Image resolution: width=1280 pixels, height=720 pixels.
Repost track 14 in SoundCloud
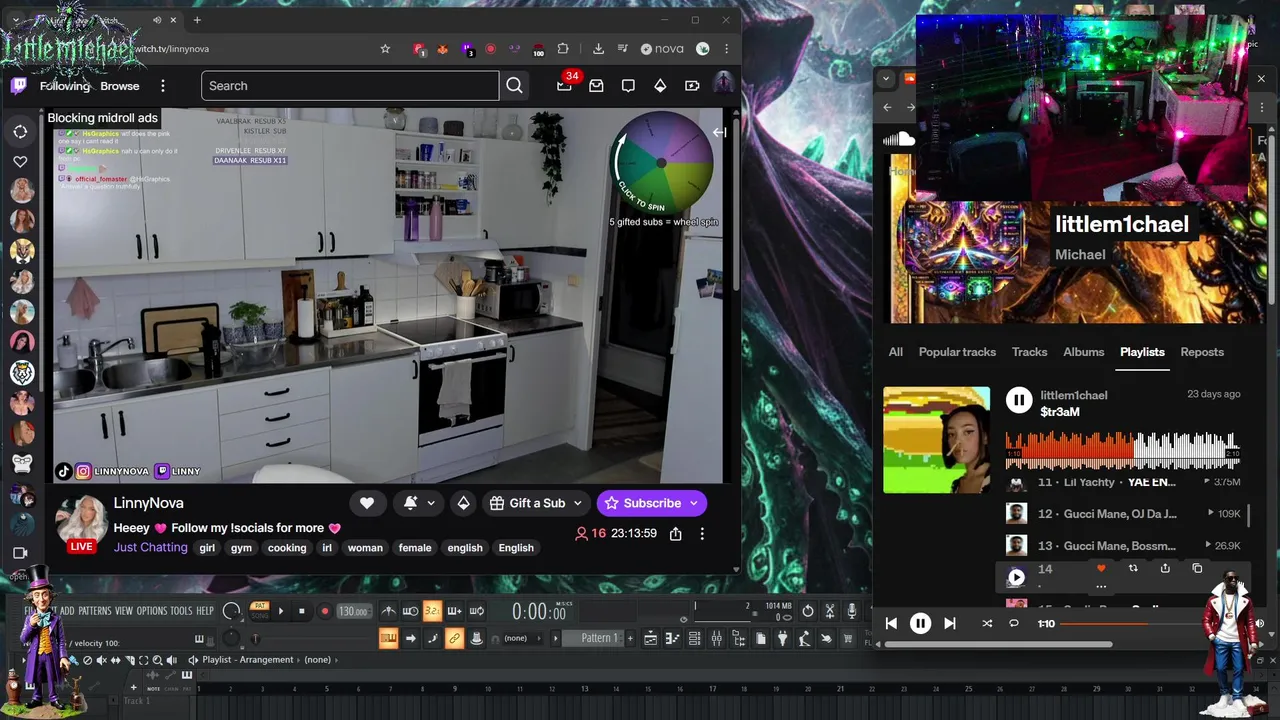(1133, 568)
